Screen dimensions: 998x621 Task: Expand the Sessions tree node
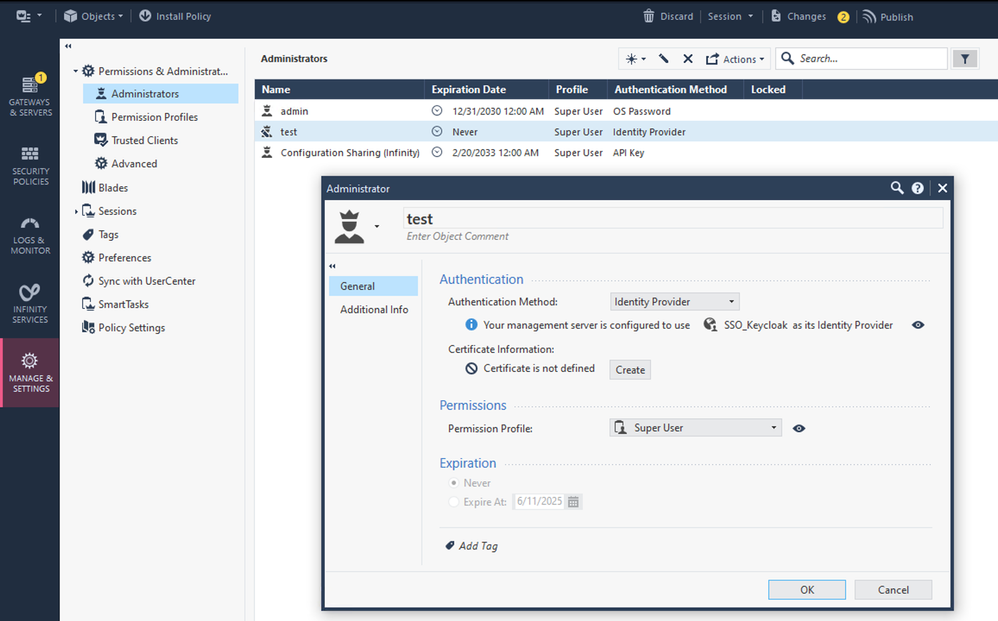coord(76,212)
